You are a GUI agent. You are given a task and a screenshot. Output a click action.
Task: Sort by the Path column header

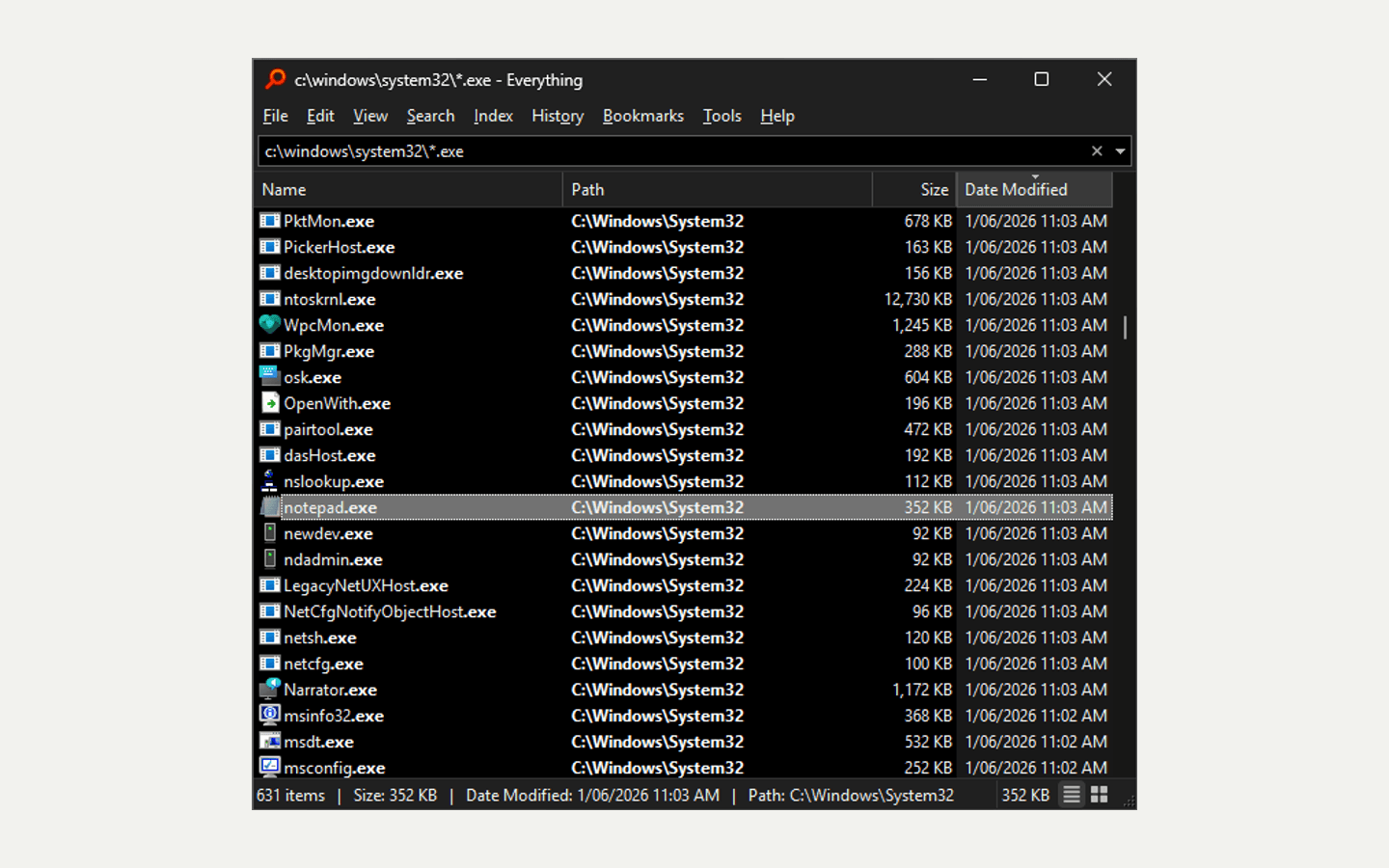[718, 190]
